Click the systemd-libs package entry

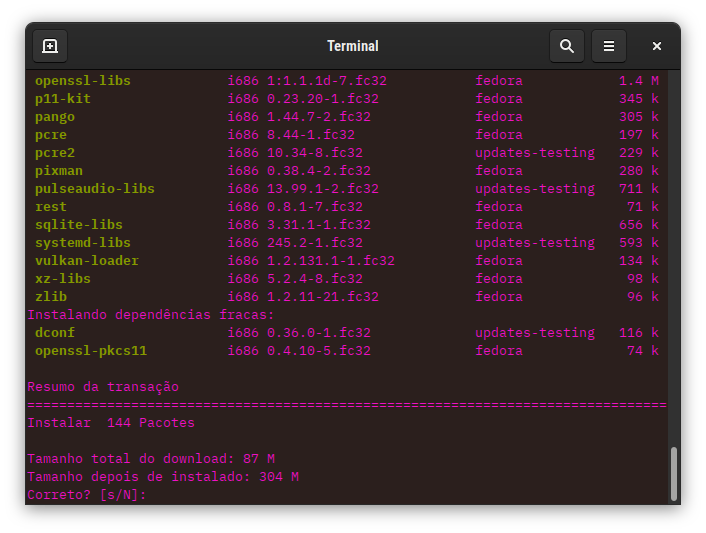click(83, 243)
